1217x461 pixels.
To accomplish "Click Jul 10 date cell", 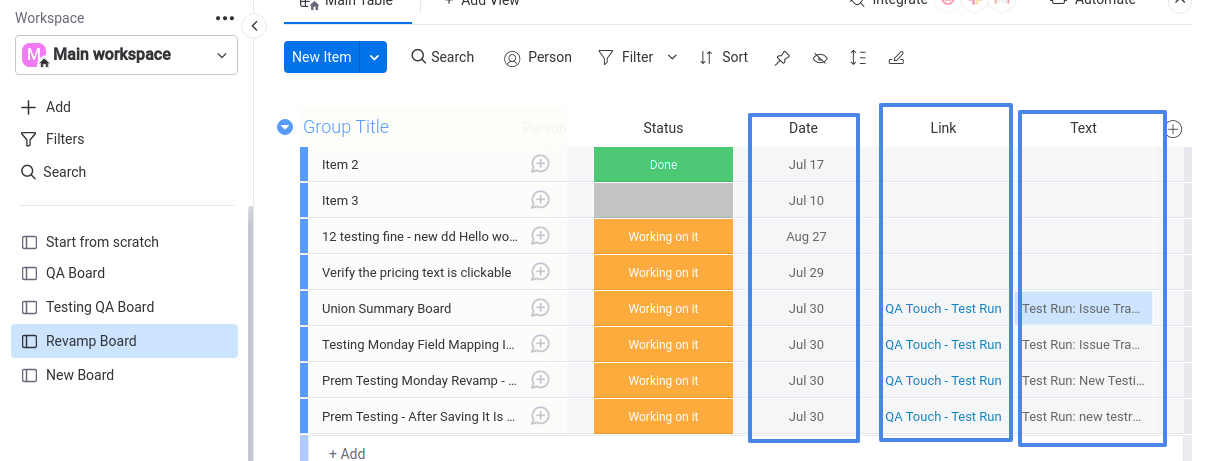I will tap(806, 201).
